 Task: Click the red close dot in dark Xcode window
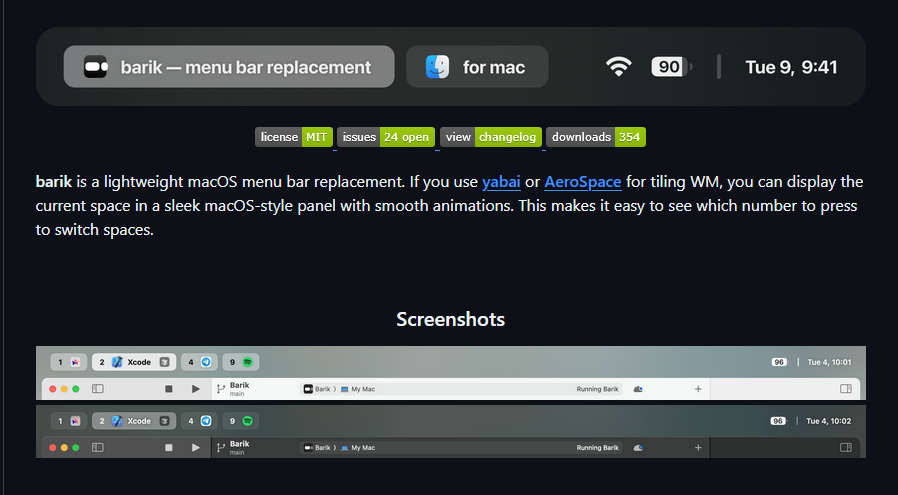point(53,447)
